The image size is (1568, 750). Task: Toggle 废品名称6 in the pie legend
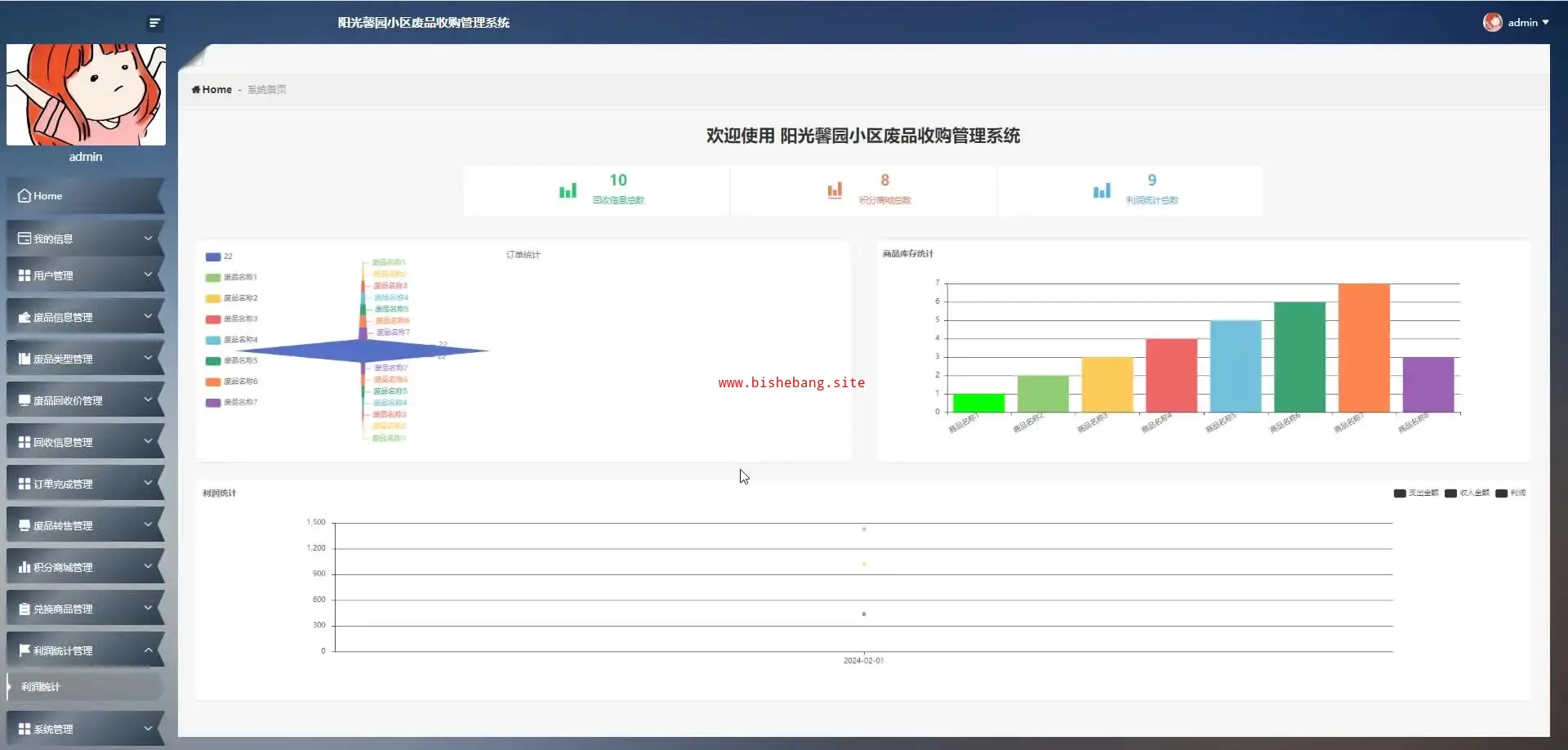pos(231,382)
